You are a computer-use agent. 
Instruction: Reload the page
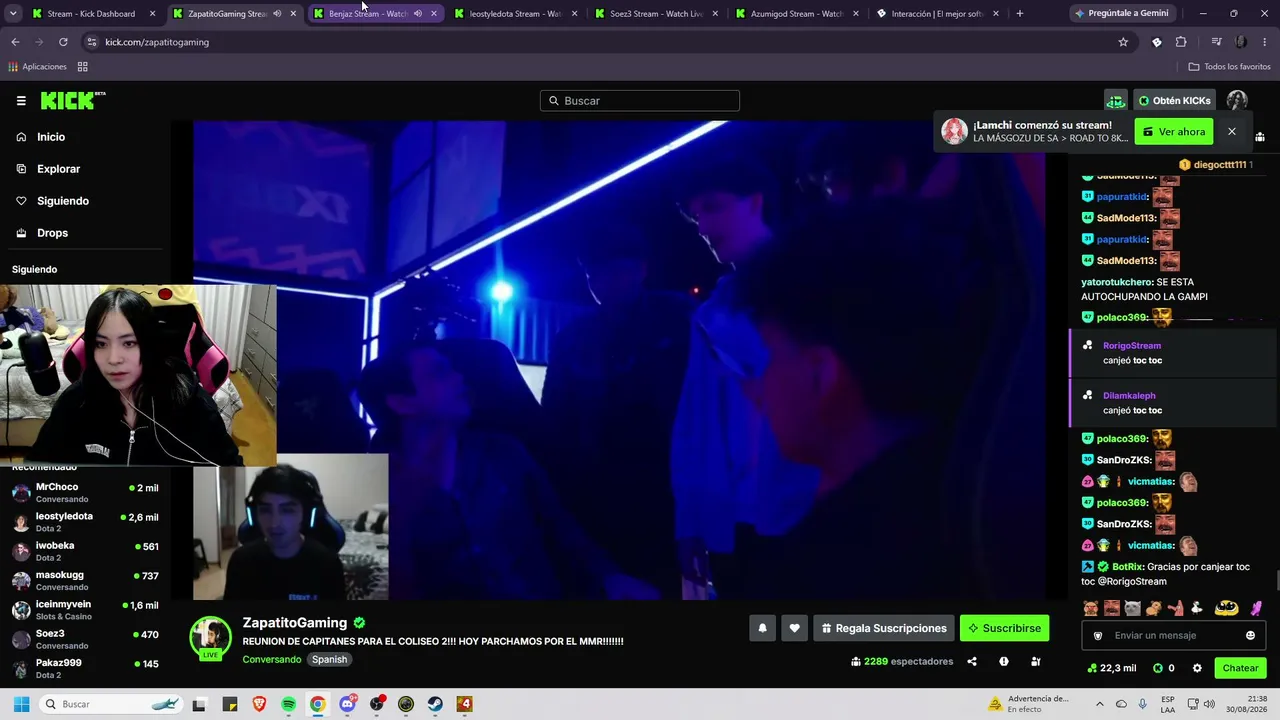[63, 42]
